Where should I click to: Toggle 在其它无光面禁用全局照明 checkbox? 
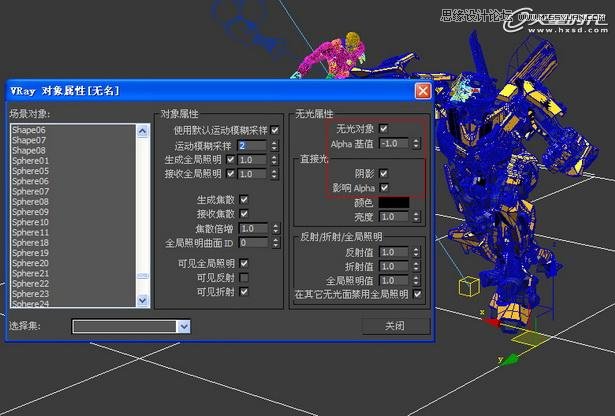418,294
